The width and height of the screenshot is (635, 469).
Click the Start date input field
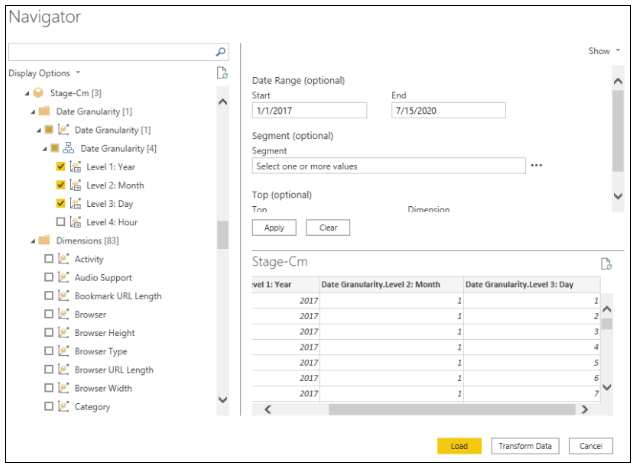click(x=310, y=111)
